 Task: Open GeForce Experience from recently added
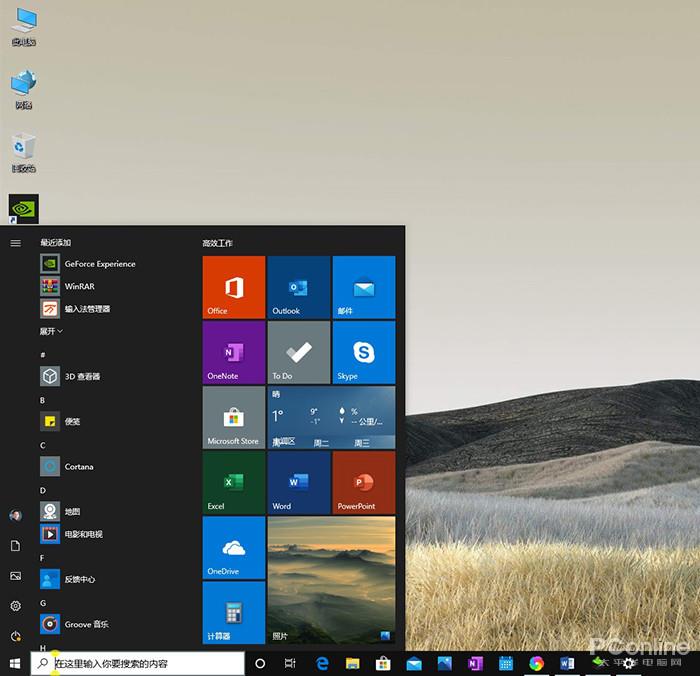tap(99, 264)
